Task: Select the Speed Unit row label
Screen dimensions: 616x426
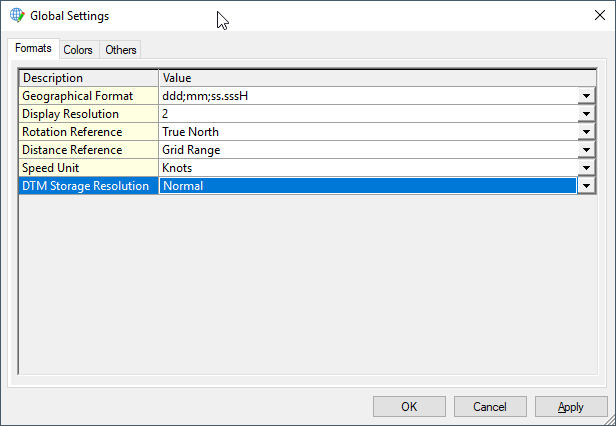Action: (x=88, y=168)
